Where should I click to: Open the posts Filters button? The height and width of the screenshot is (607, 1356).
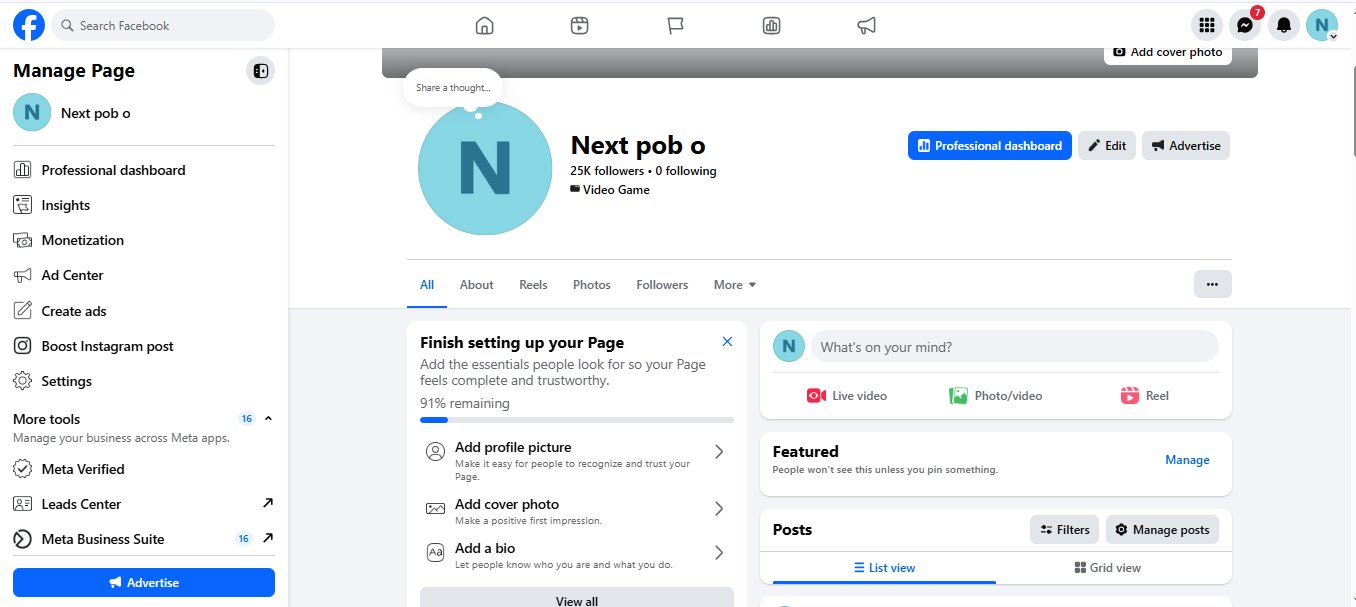1065,530
